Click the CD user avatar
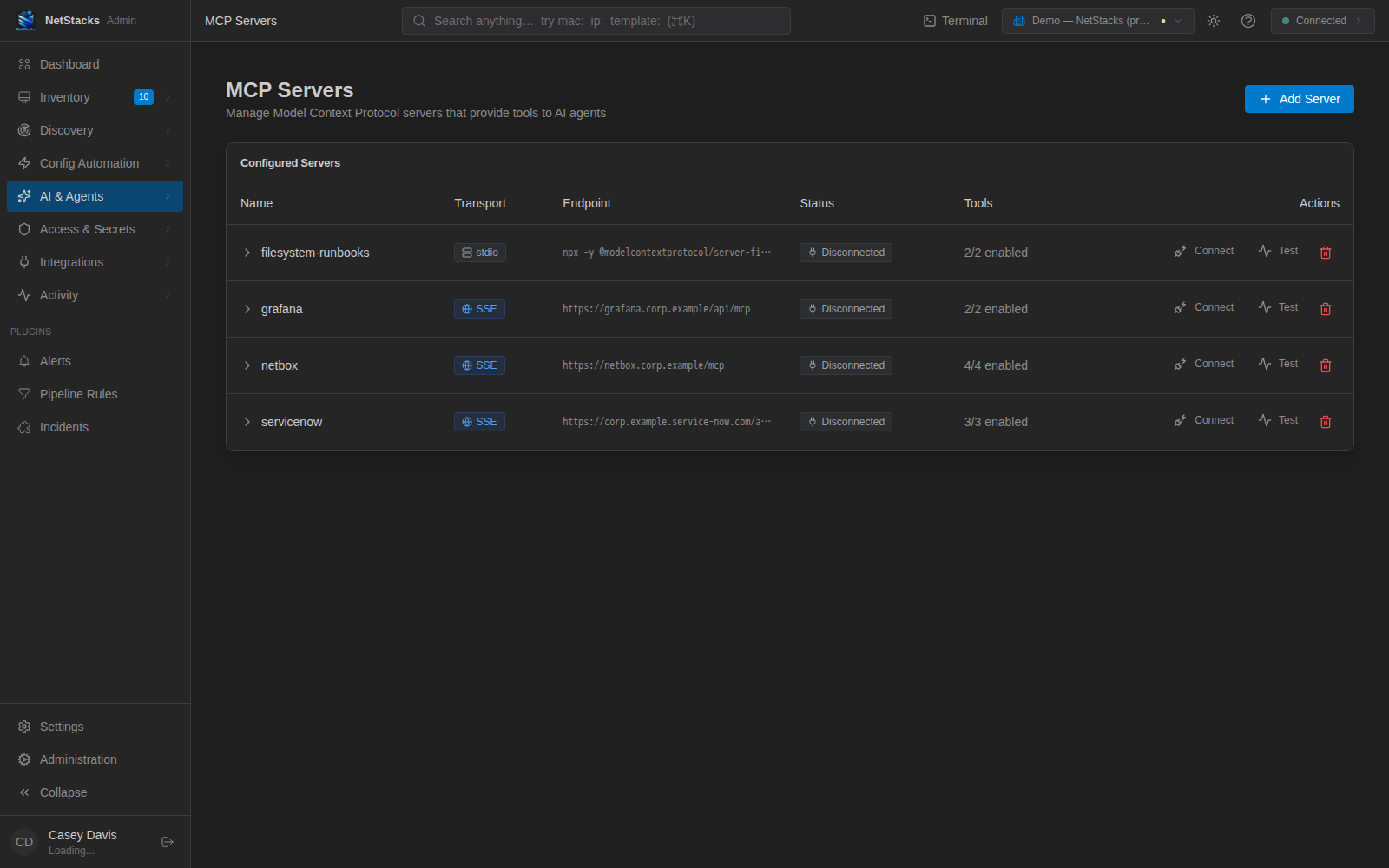The height and width of the screenshot is (868, 1389). click(x=24, y=842)
